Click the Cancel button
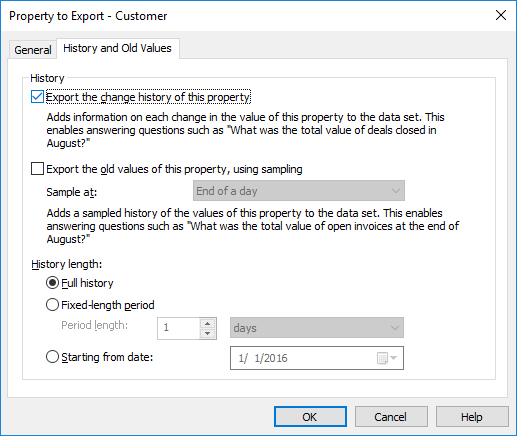This screenshot has height=436, width=517. (391, 417)
